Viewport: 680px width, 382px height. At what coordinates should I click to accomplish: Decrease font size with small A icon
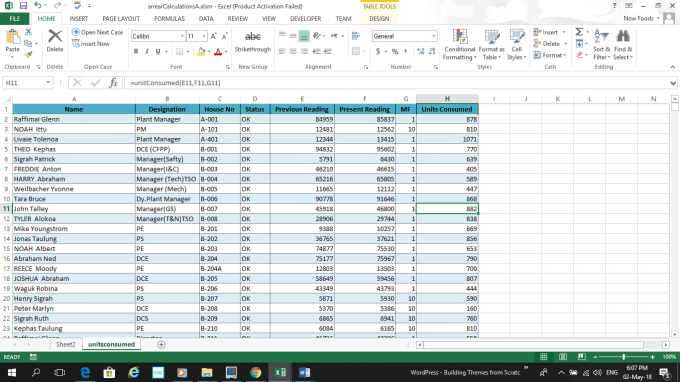coord(224,36)
